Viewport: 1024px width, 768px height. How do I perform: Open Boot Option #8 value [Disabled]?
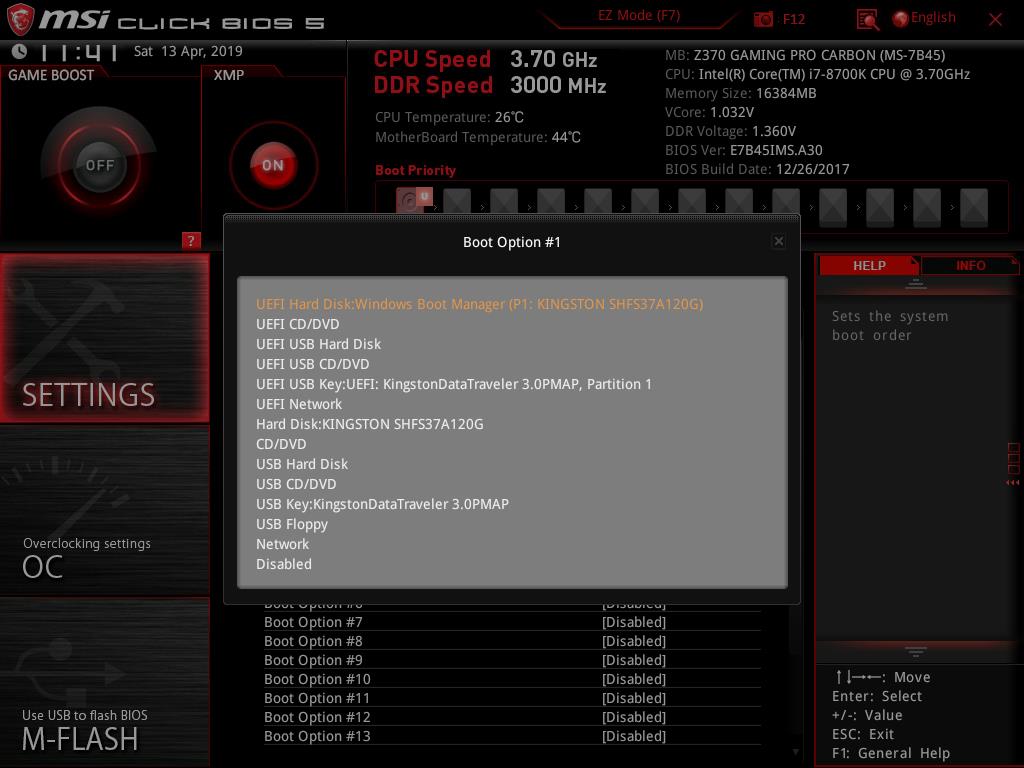click(x=633, y=641)
